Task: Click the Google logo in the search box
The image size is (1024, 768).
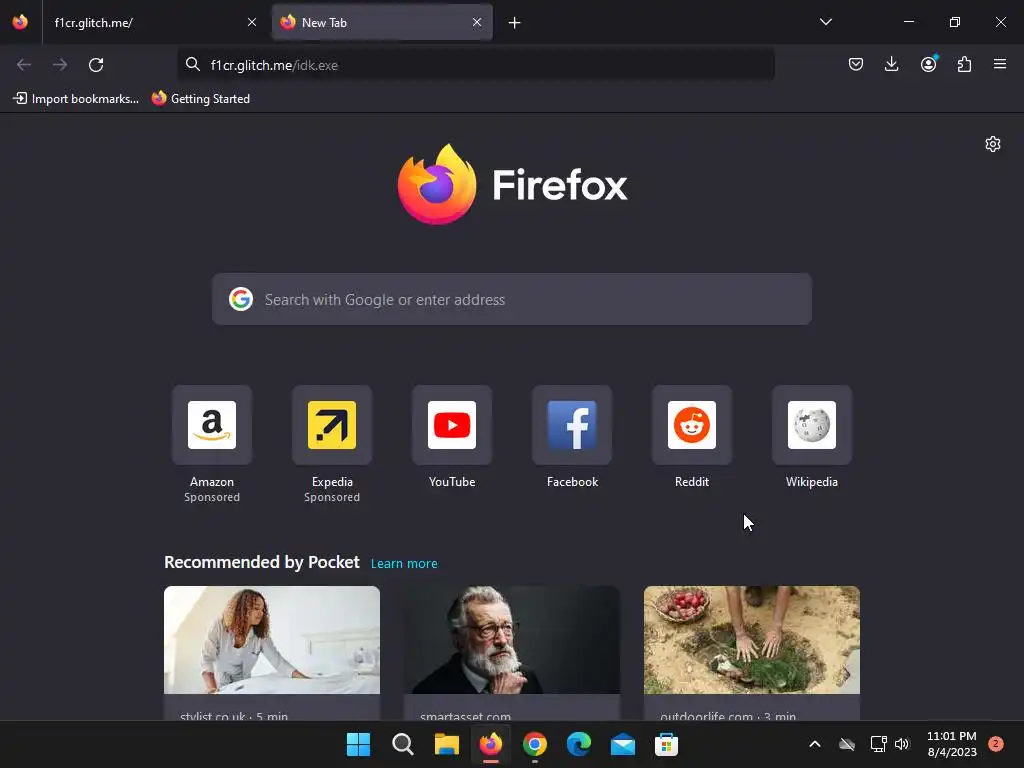Action: [x=241, y=299]
